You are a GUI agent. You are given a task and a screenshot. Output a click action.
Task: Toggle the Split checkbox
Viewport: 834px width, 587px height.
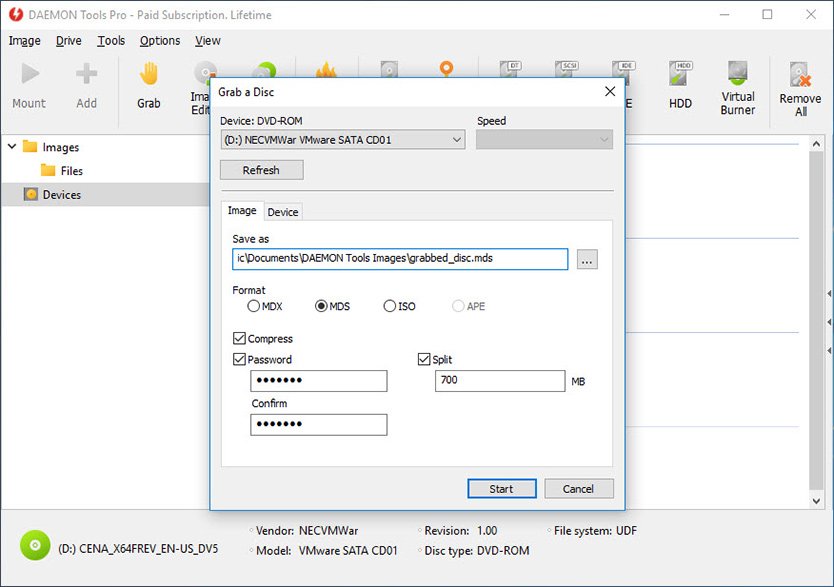(424, 359)
